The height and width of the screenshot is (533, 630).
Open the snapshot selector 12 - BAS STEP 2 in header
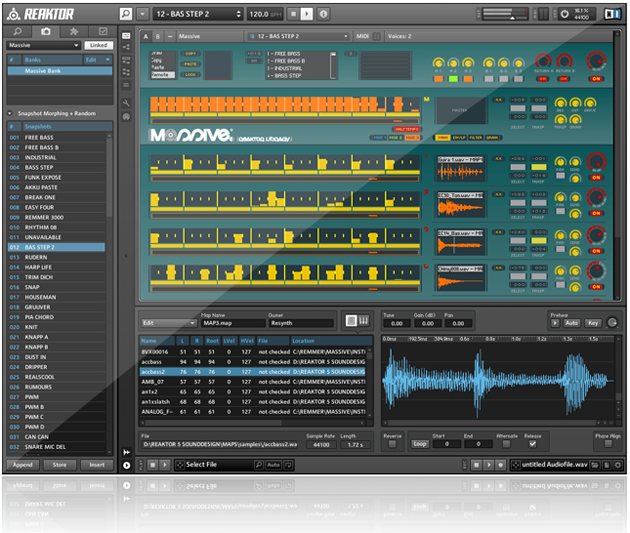tap(198, 14)
